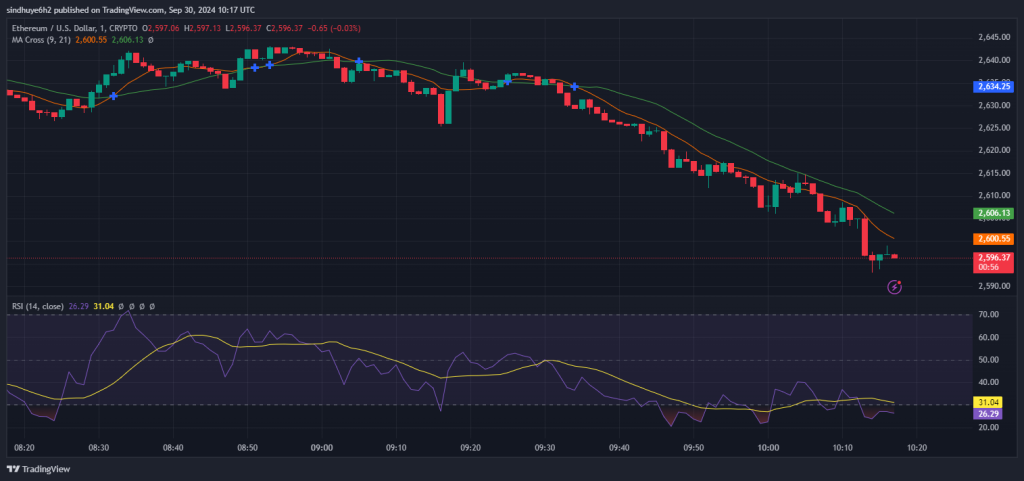Image resolution: width=1024 pixels, height=481 pixels.
Task: Click the 2,645.00 price axis label
Action: coord(993,37)
